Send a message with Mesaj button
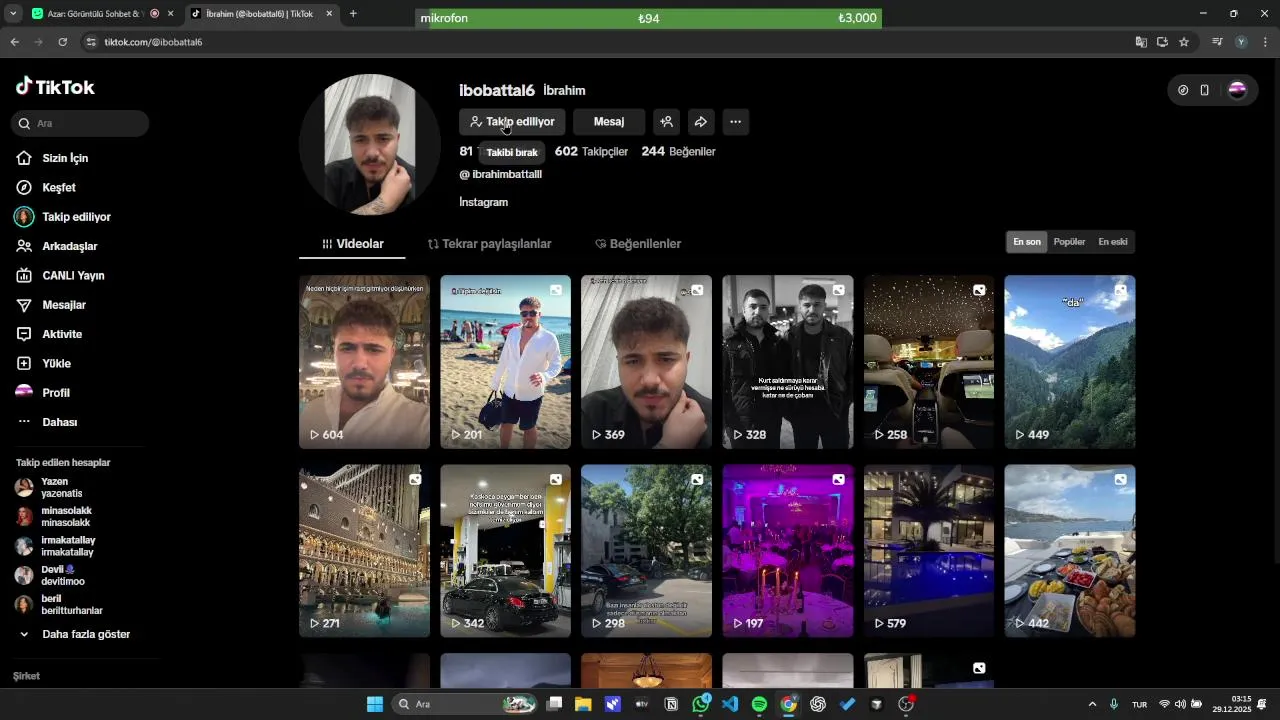The height and width of the screenshot is (720, 1280). point(609,122)
